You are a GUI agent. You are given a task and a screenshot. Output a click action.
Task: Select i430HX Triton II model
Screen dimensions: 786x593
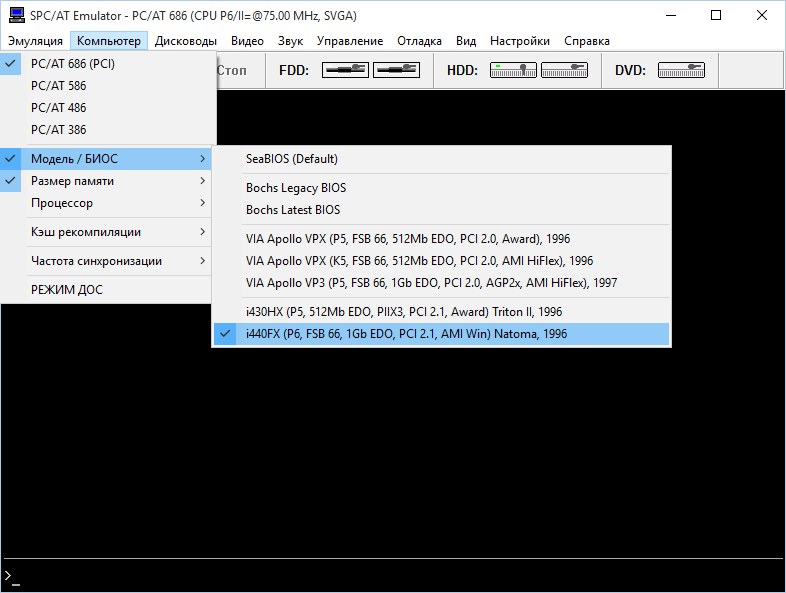point(442,312)
